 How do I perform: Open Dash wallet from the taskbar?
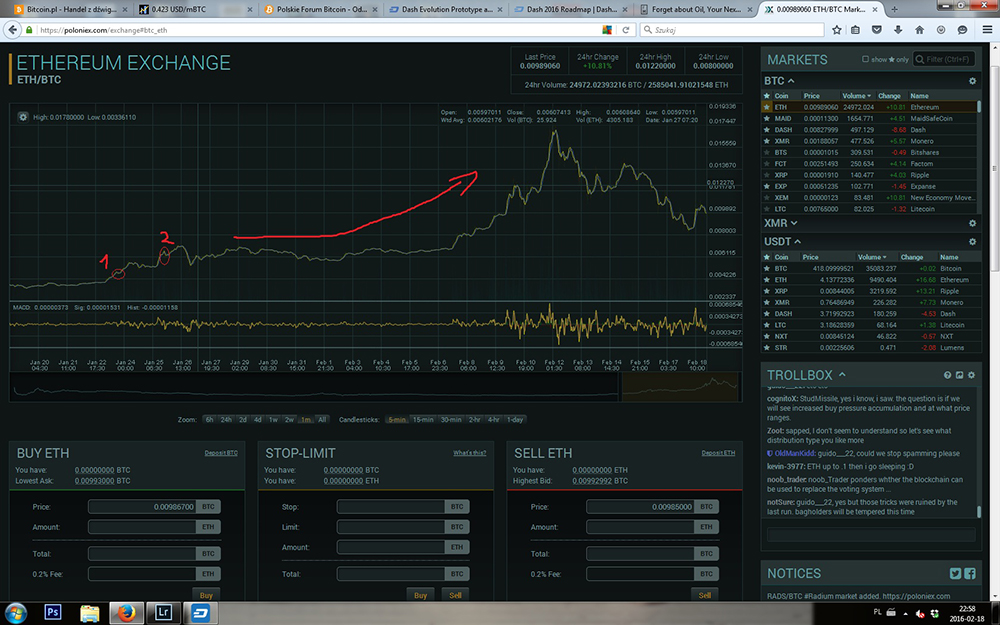click(200, 613)
